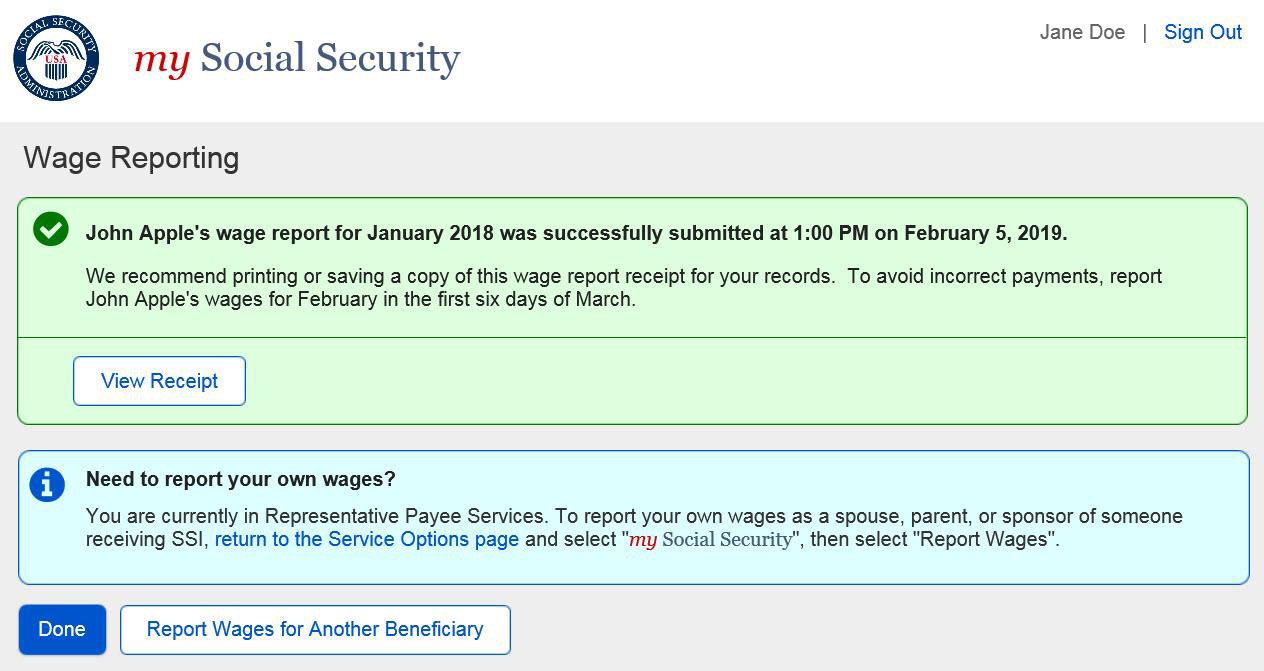Click the blue information circle icon
This screenshot has height=671, width=1264.
click(x=47, y=484)
